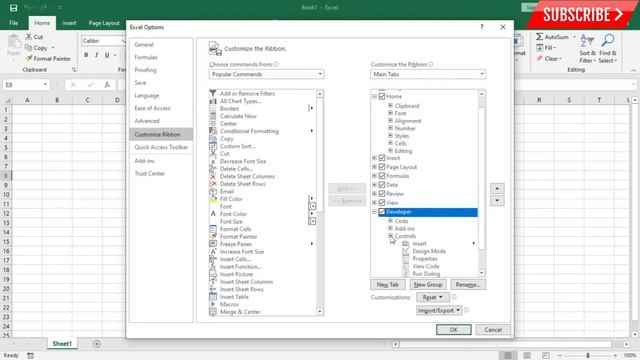Expand the Clipboard group node
This screenshot has width=640, height=360.
coord(390,106)
